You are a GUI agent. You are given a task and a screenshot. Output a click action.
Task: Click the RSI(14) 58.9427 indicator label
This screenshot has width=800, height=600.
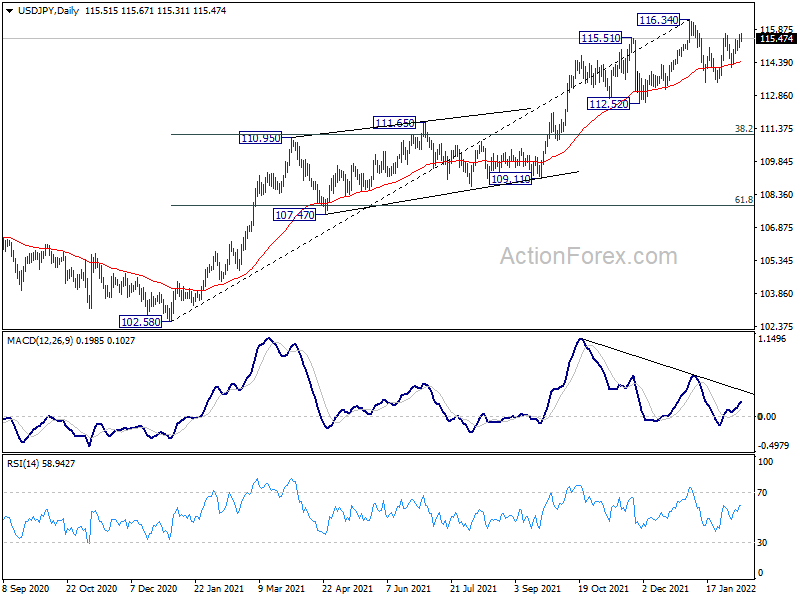[x=41, y=464]
